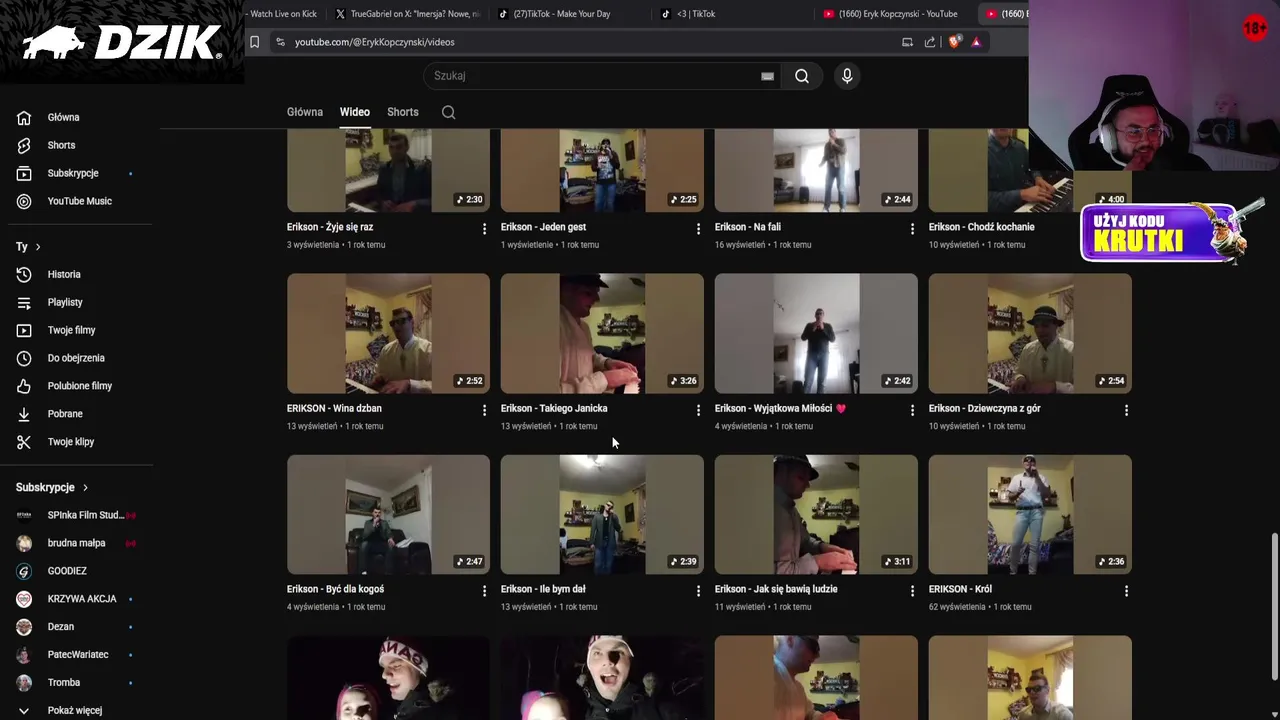Screen dimensions: 1280x720
Task: Open options for Erikson - Być dla kogoś
Action: (484, 591)
